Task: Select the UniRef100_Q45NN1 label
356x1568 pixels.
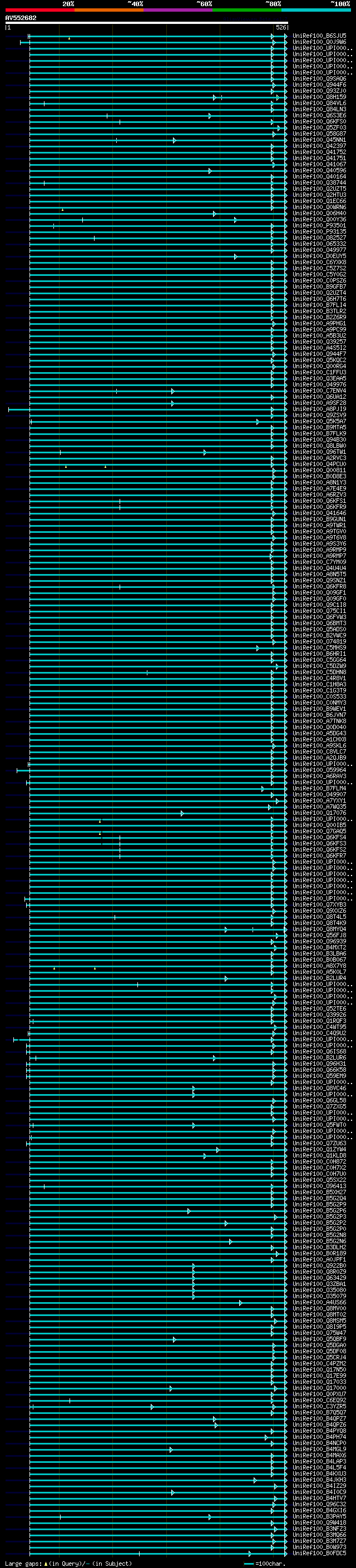Action: [319, 140]
